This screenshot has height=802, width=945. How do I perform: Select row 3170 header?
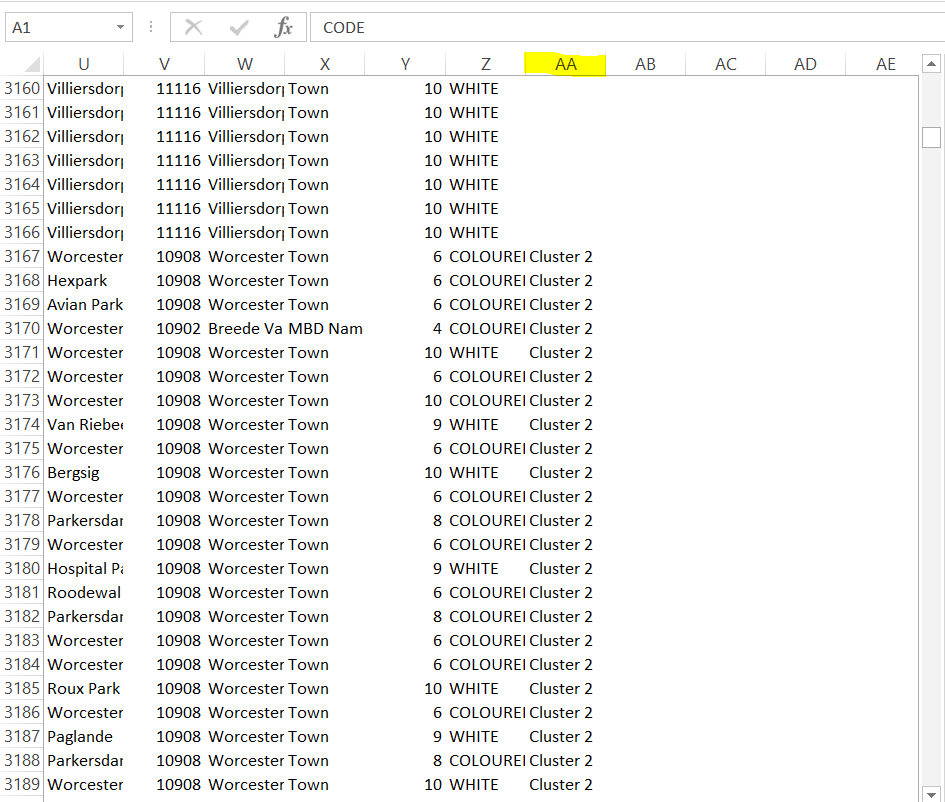[22, 329]
